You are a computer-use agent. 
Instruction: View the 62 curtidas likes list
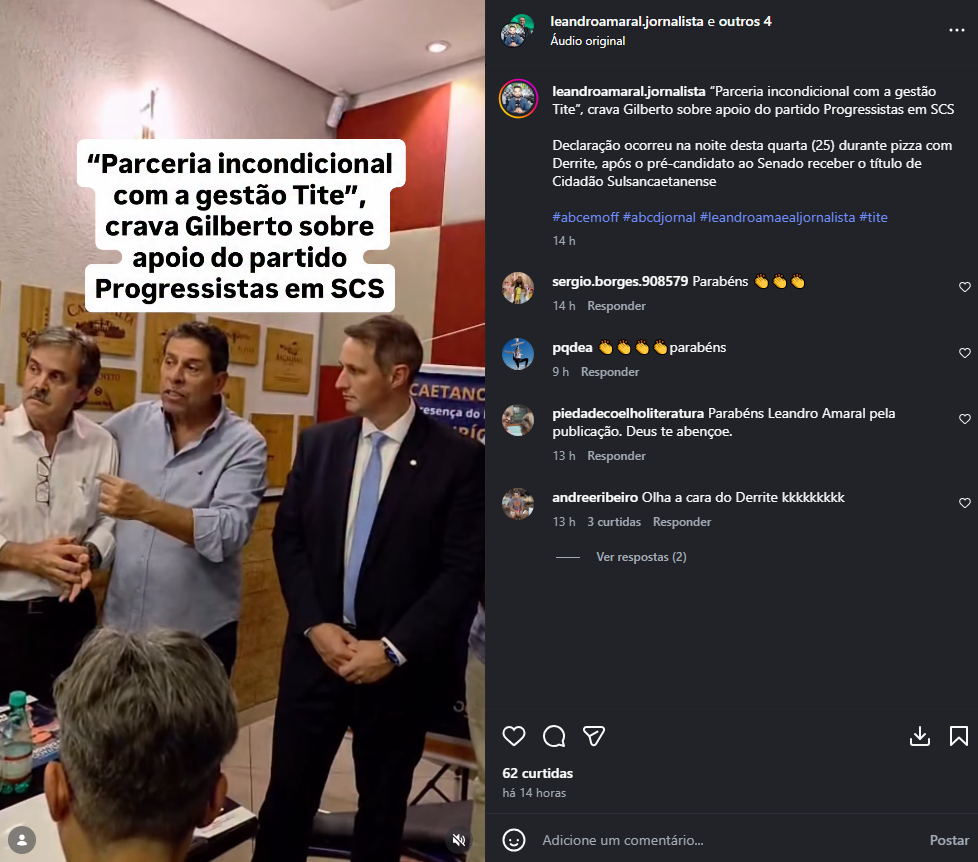click(538, 773)
